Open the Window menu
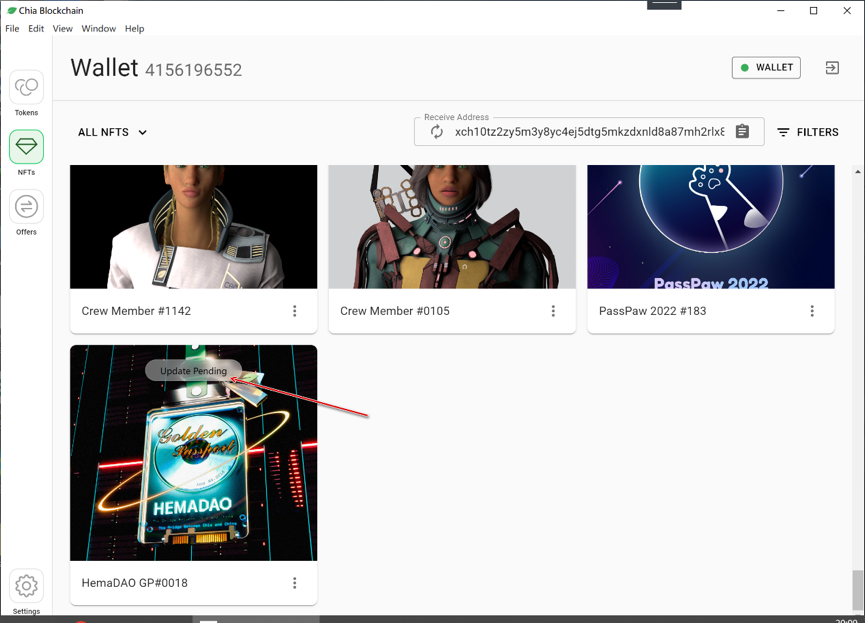This screenshot has width=865, height=623. click(x=99, y=29)
